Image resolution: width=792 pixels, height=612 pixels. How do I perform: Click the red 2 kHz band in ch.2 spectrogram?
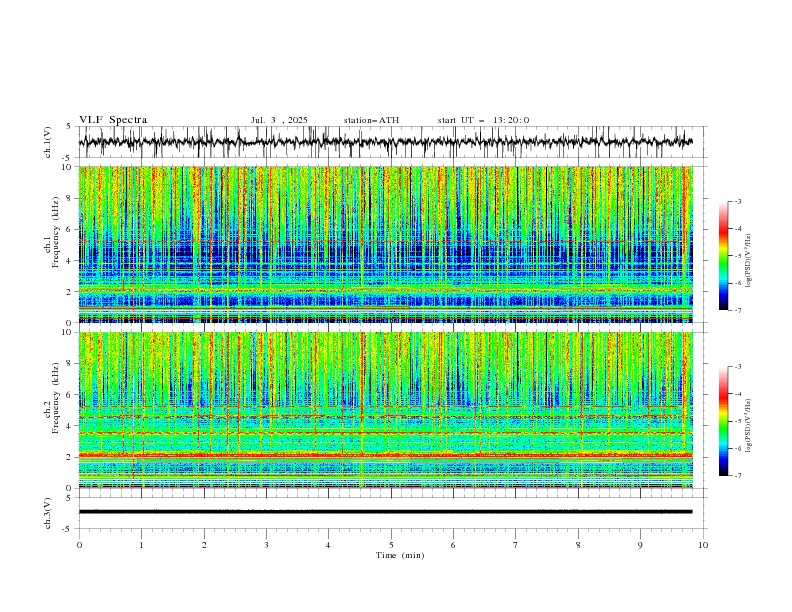coord(385,455)
